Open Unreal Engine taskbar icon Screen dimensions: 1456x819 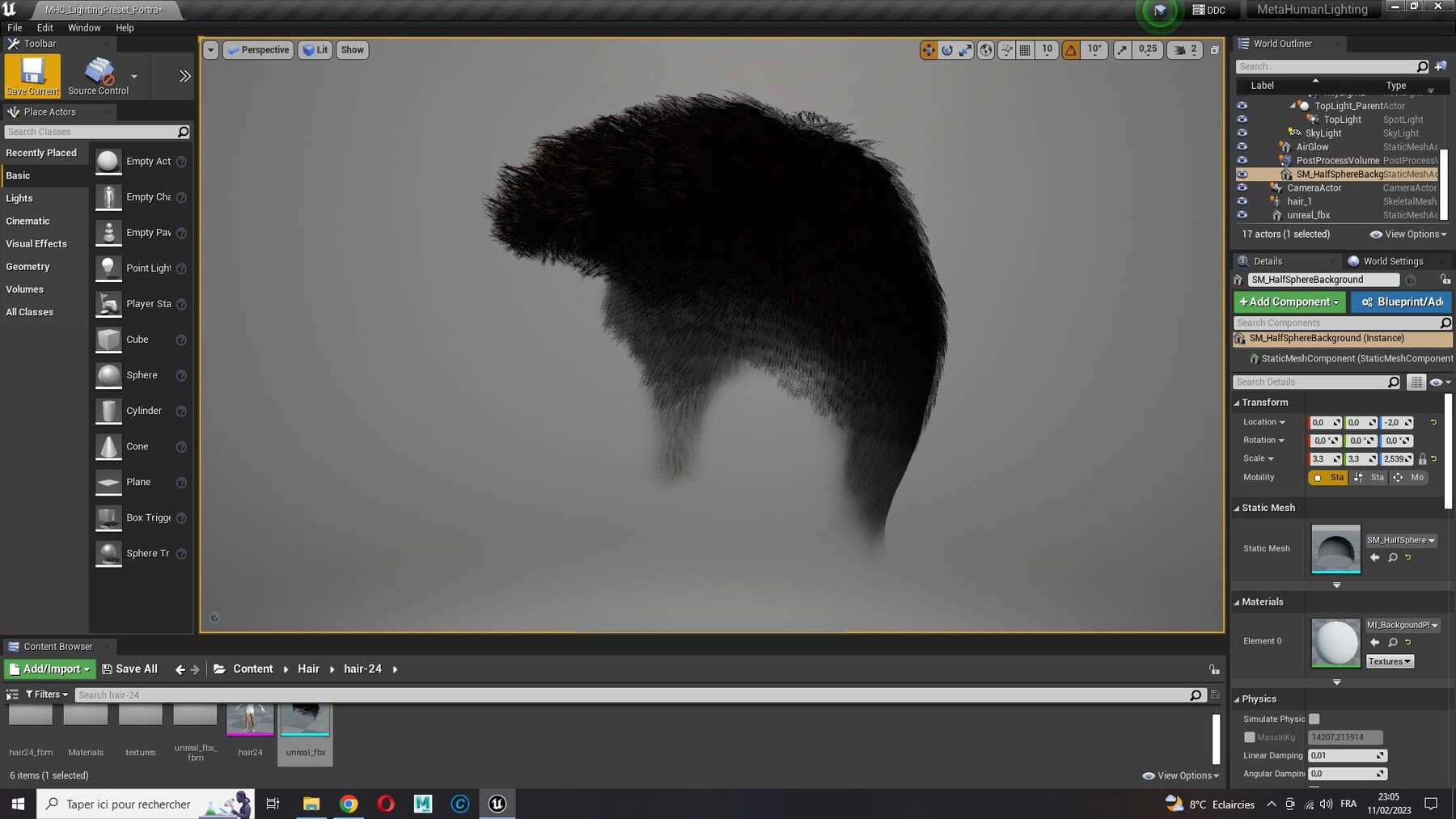tap(497, 804)
